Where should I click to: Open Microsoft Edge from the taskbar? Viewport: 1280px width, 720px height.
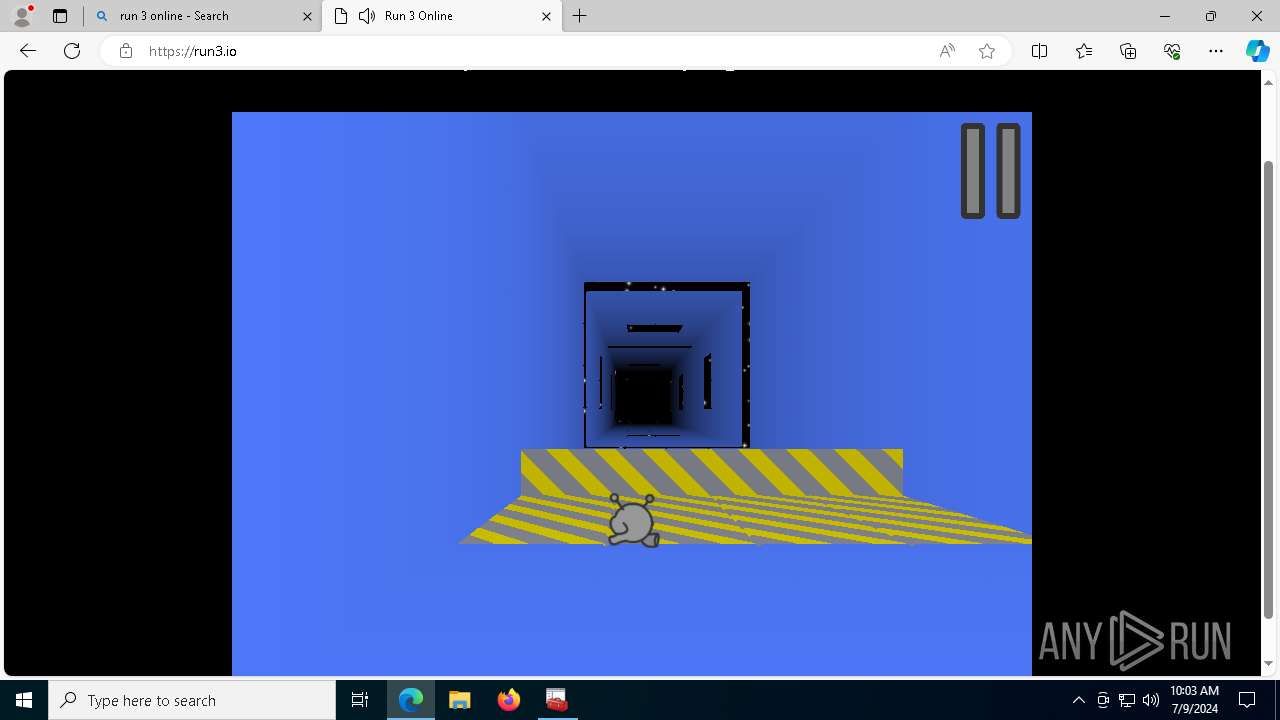pos(411,700)
